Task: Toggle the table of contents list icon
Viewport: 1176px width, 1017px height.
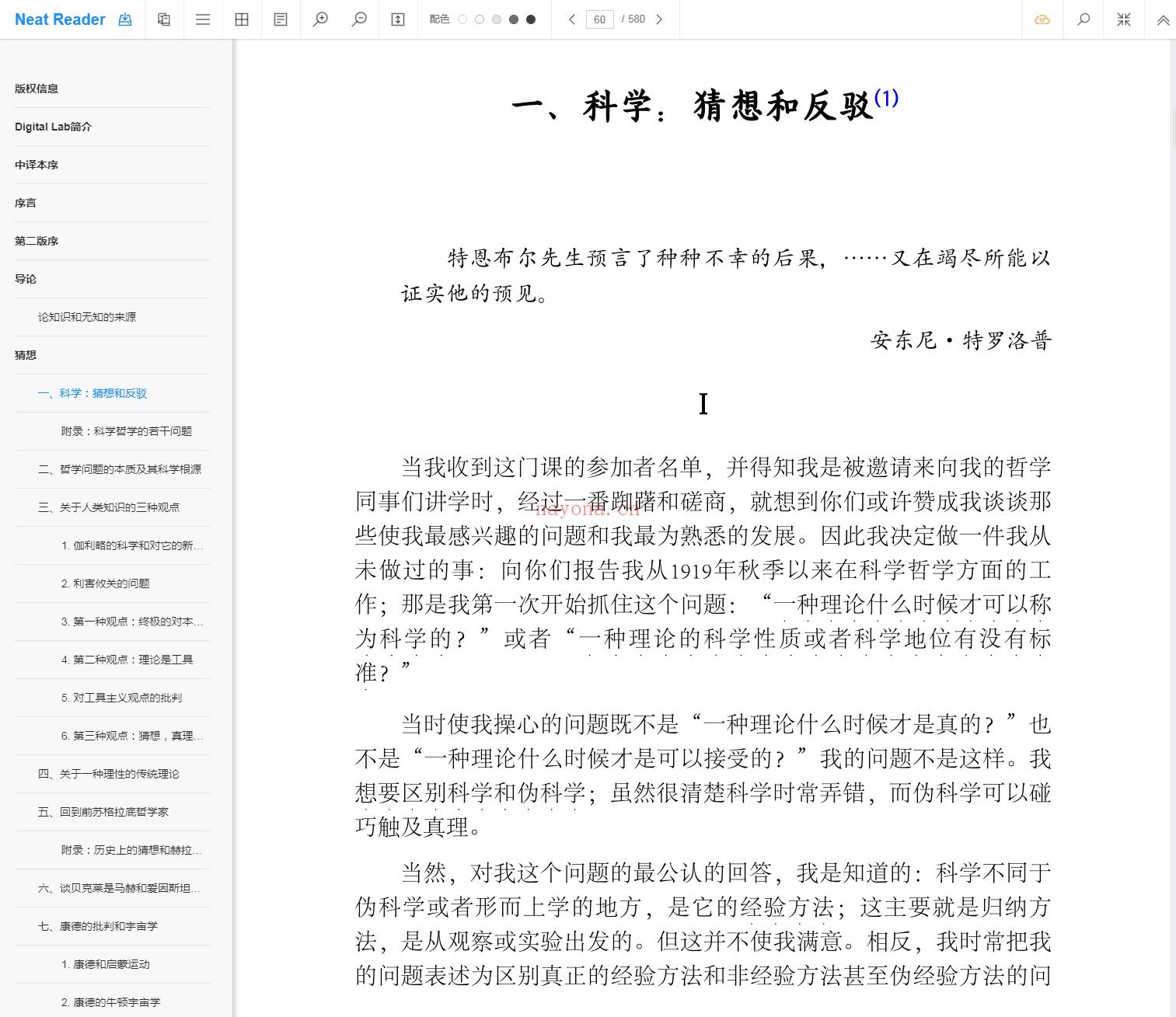Action: tap(203, 19)
